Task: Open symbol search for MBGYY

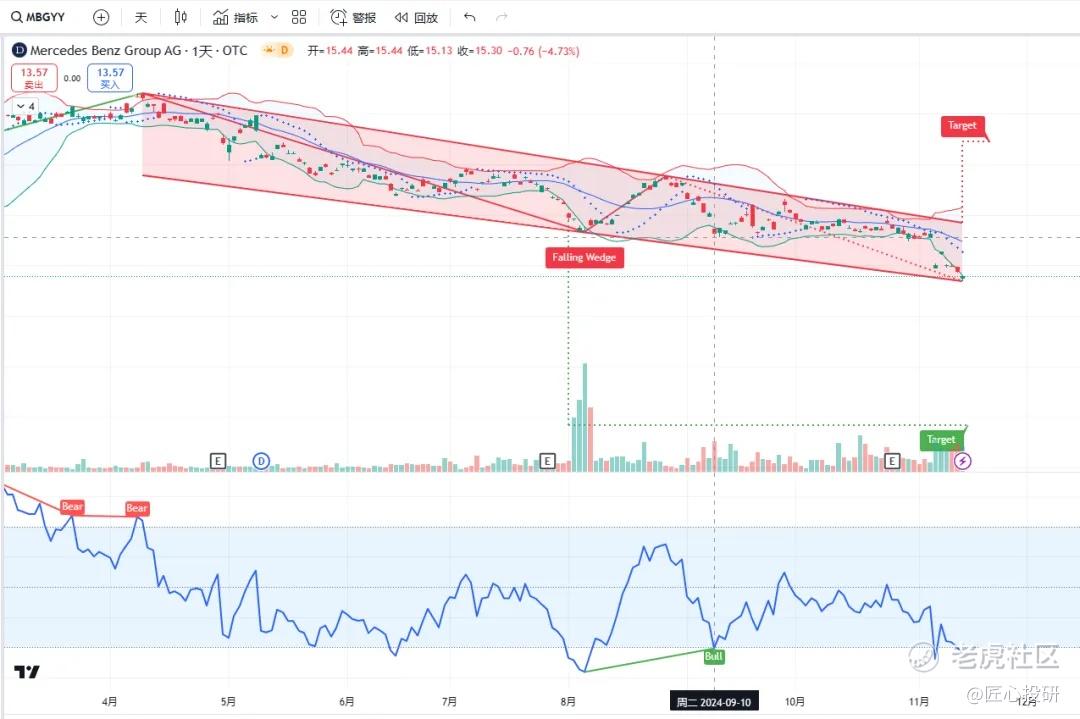Action: click(x=38, y=17)
